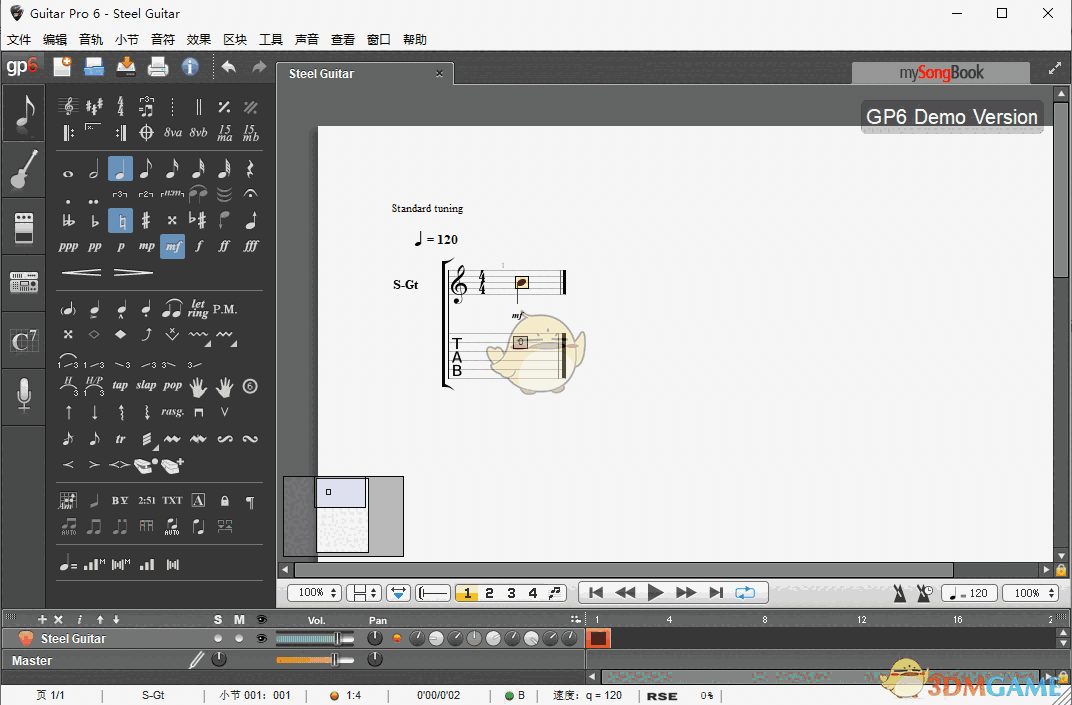Image resolution: width=1072 pixels, height=705 pixels.
Task: Open the chord diagram C7 panel
Action: tap(23, 341)
